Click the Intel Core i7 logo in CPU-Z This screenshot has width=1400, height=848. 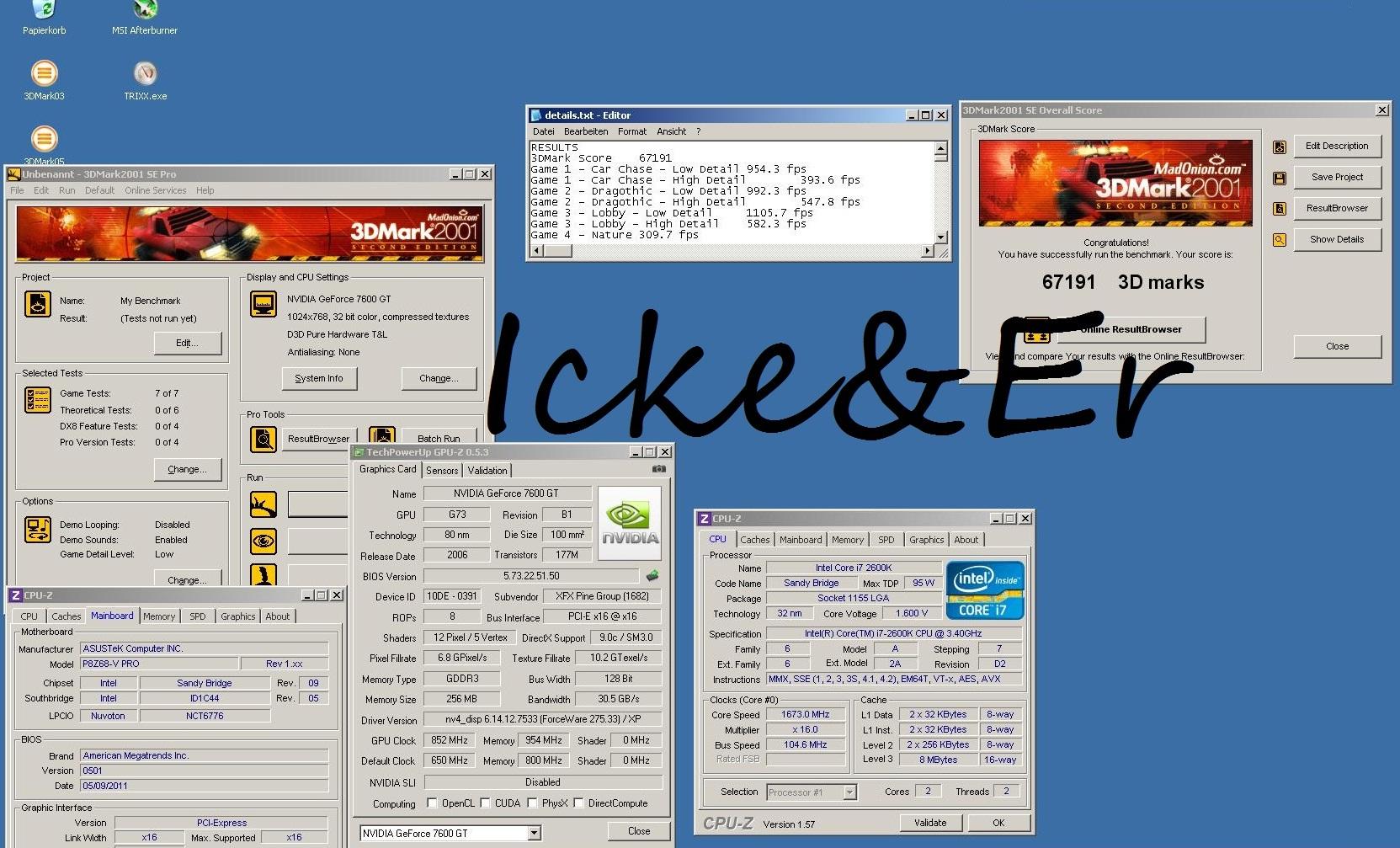pyautogui.click(x=985, y=589)
